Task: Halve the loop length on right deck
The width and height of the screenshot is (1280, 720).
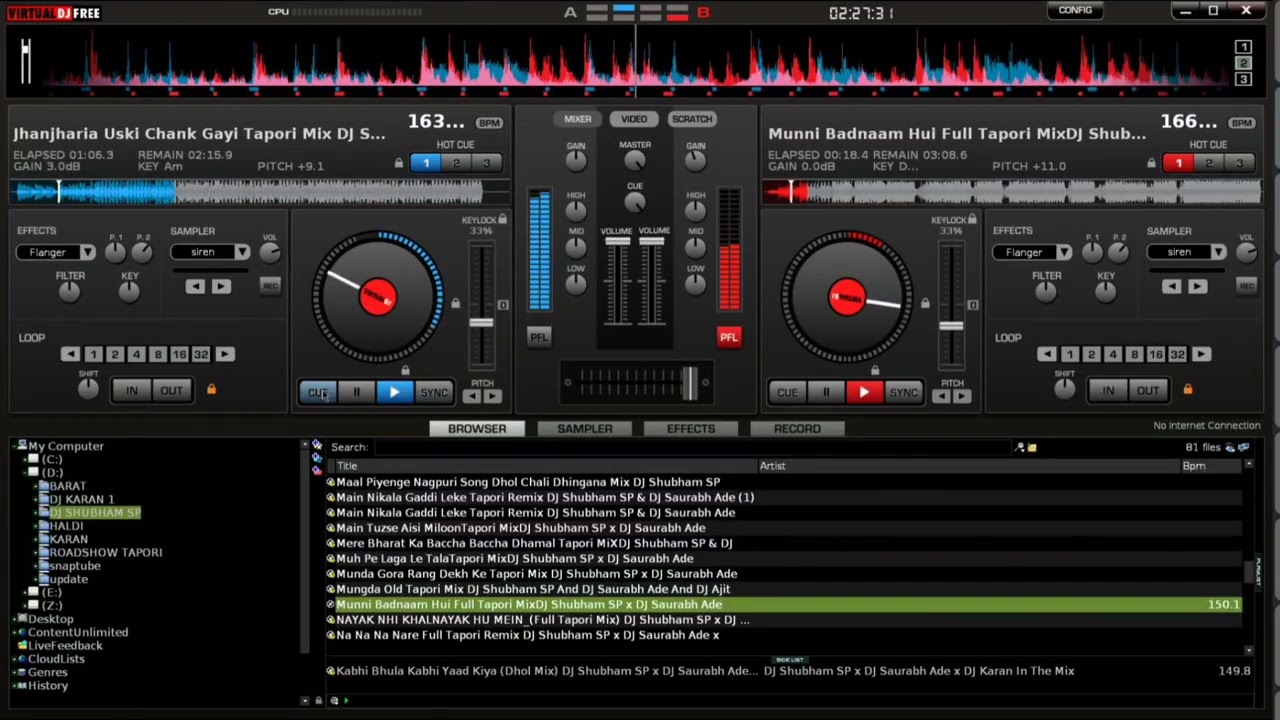Action: pos(1046,354)
